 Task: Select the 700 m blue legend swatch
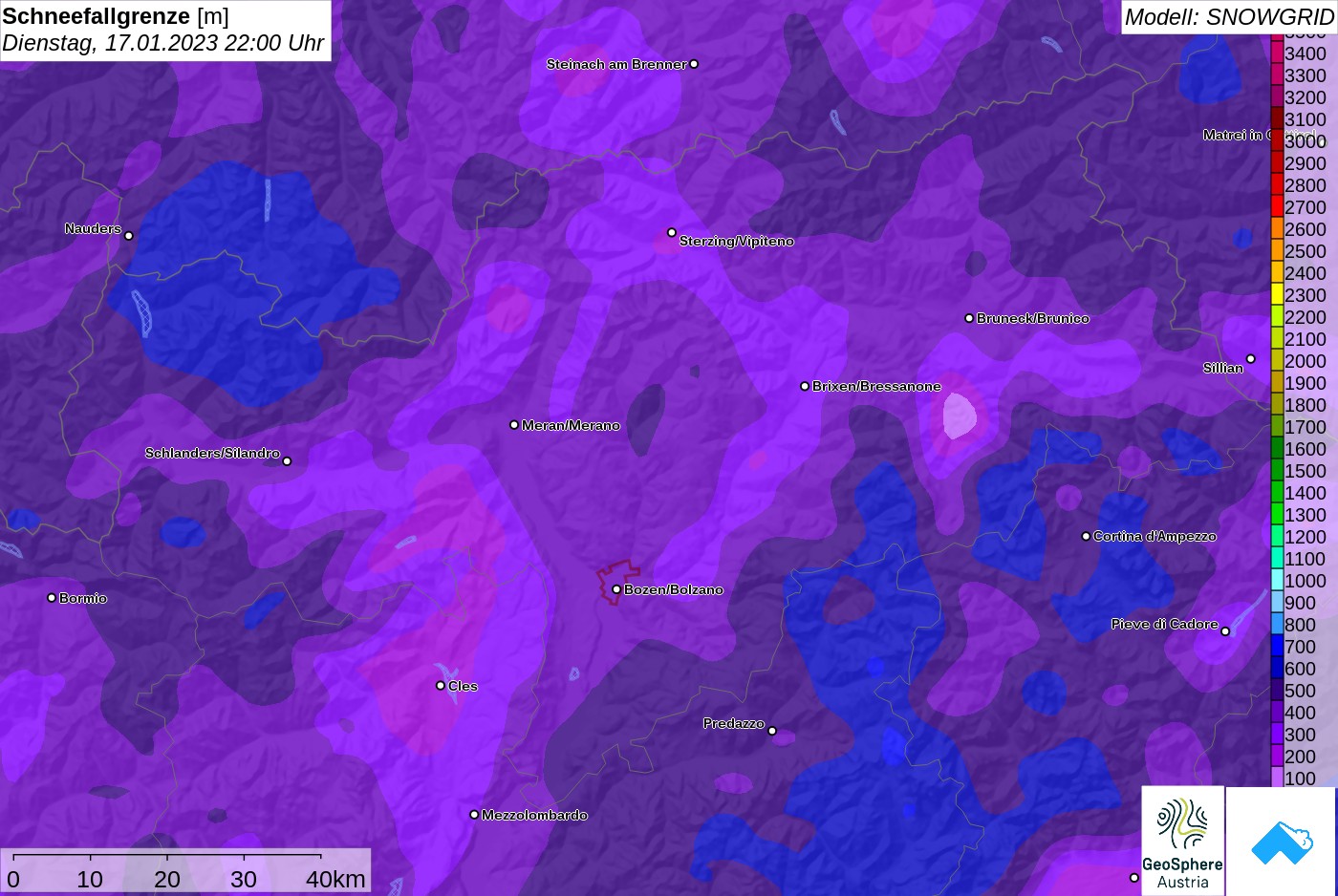(1277, 646)
